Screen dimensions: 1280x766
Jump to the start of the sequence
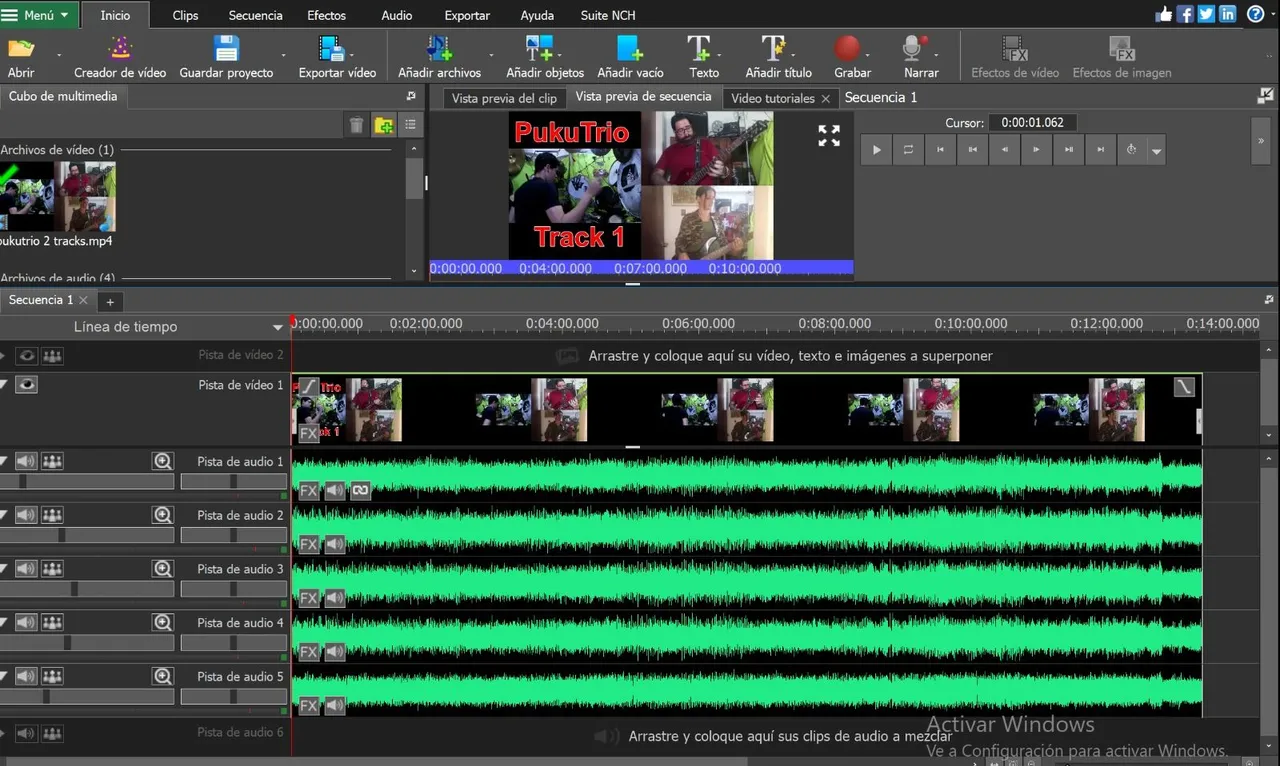tap(940, 150)
